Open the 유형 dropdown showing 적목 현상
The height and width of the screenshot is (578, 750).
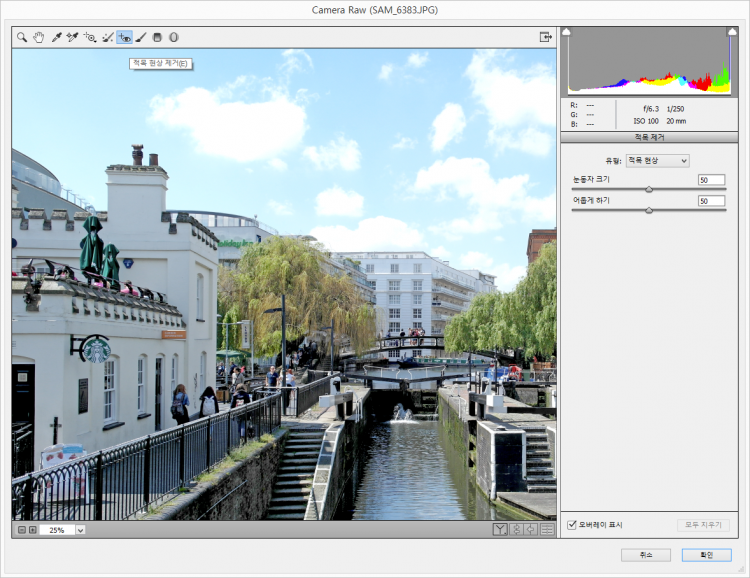[657, 160]
